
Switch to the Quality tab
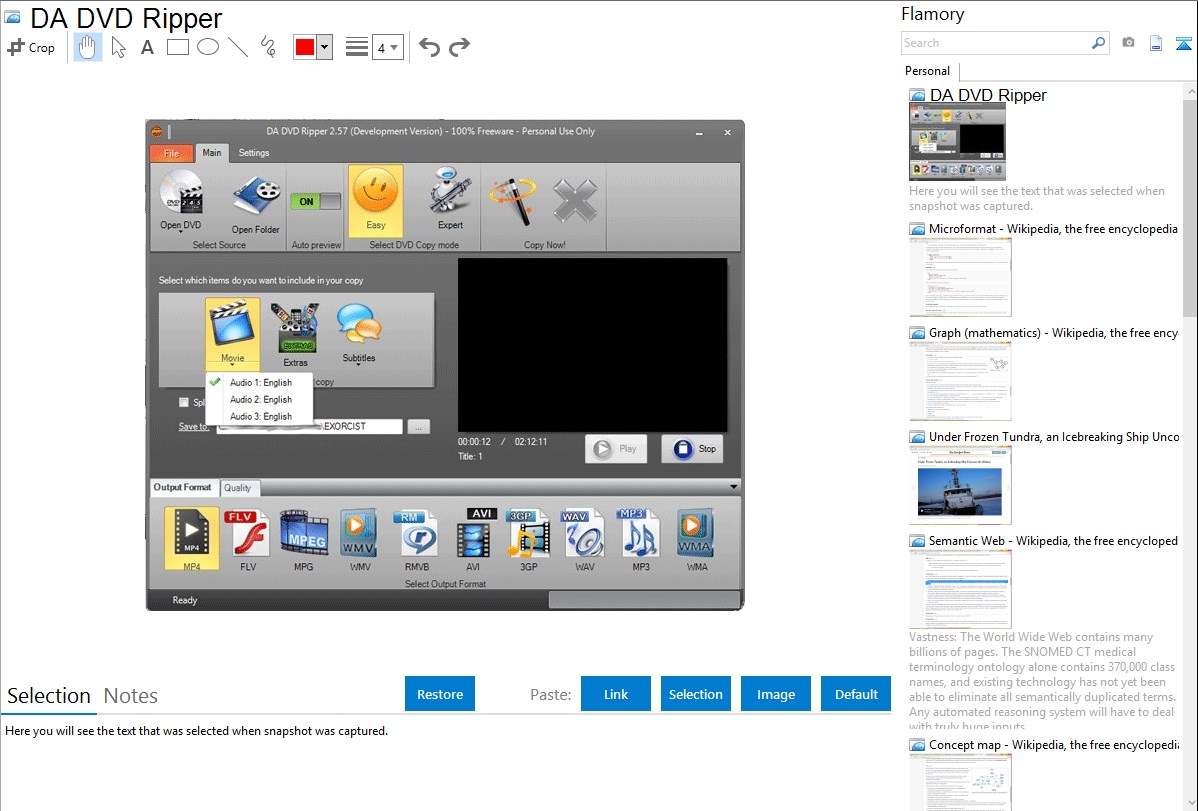[x=238, y=488]
